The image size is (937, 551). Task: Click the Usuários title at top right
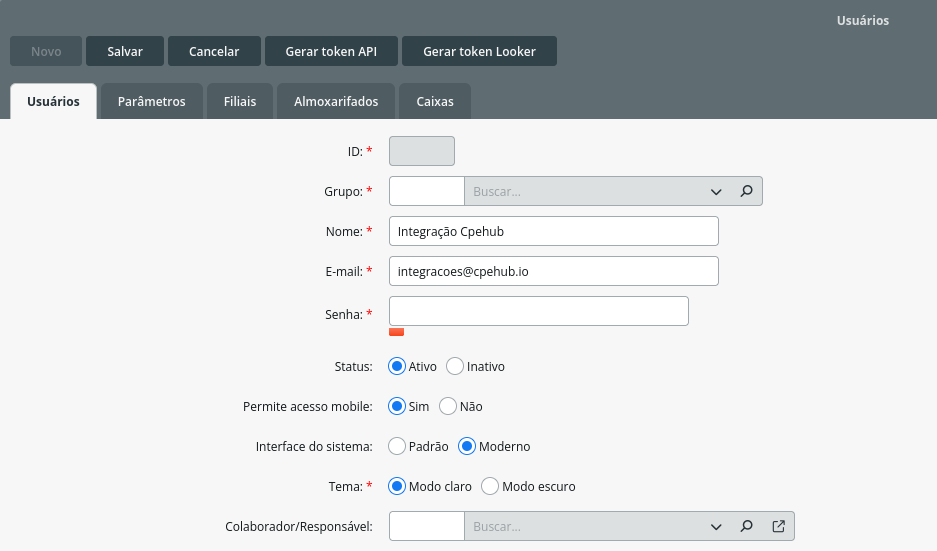click(863, 20)
